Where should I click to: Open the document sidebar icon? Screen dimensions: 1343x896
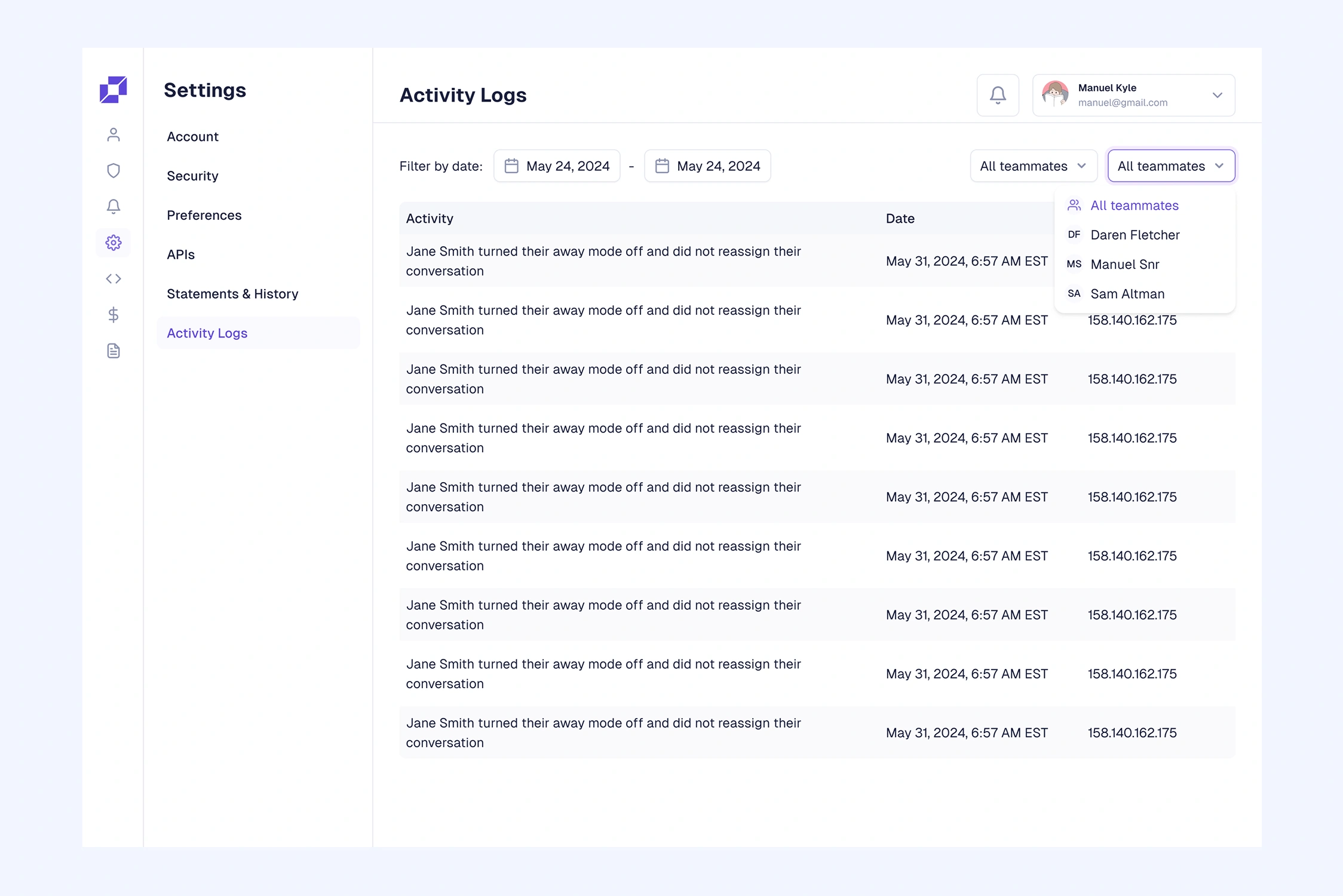pyautogui.click(x=113, y=351)
